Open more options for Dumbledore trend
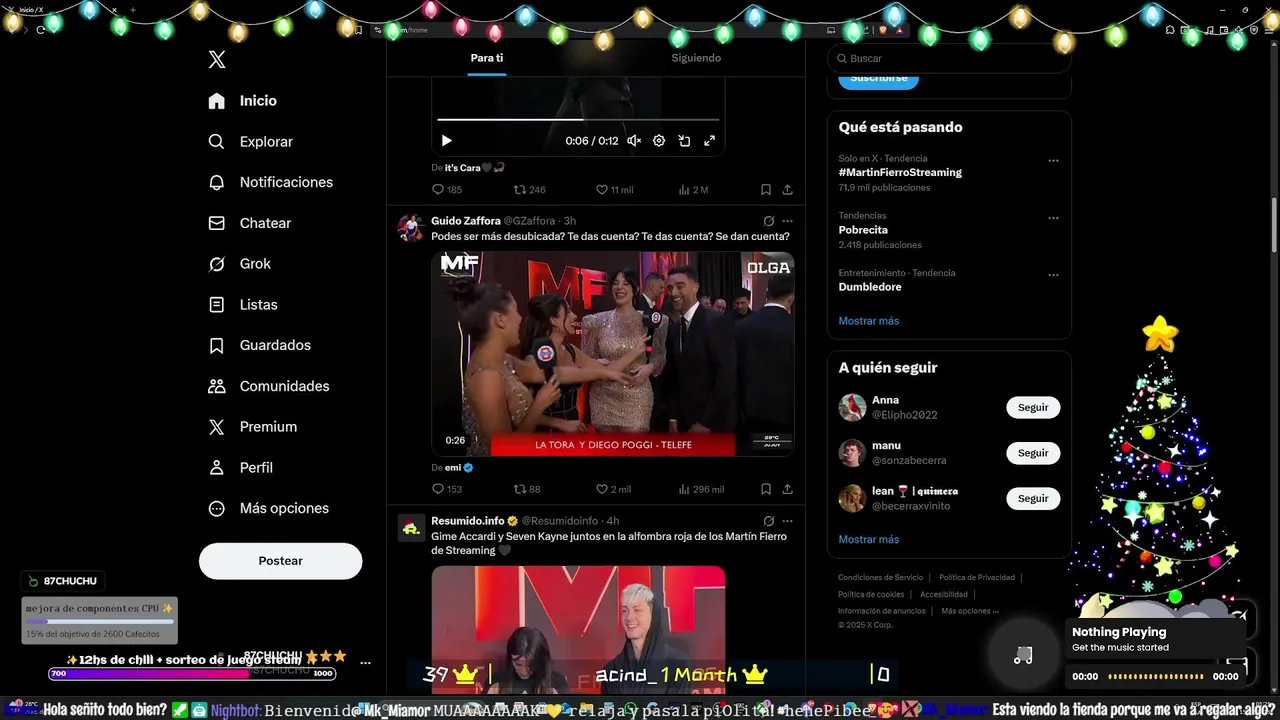The height and width of the screenshot is (720, 1280). click(1053, 275)
